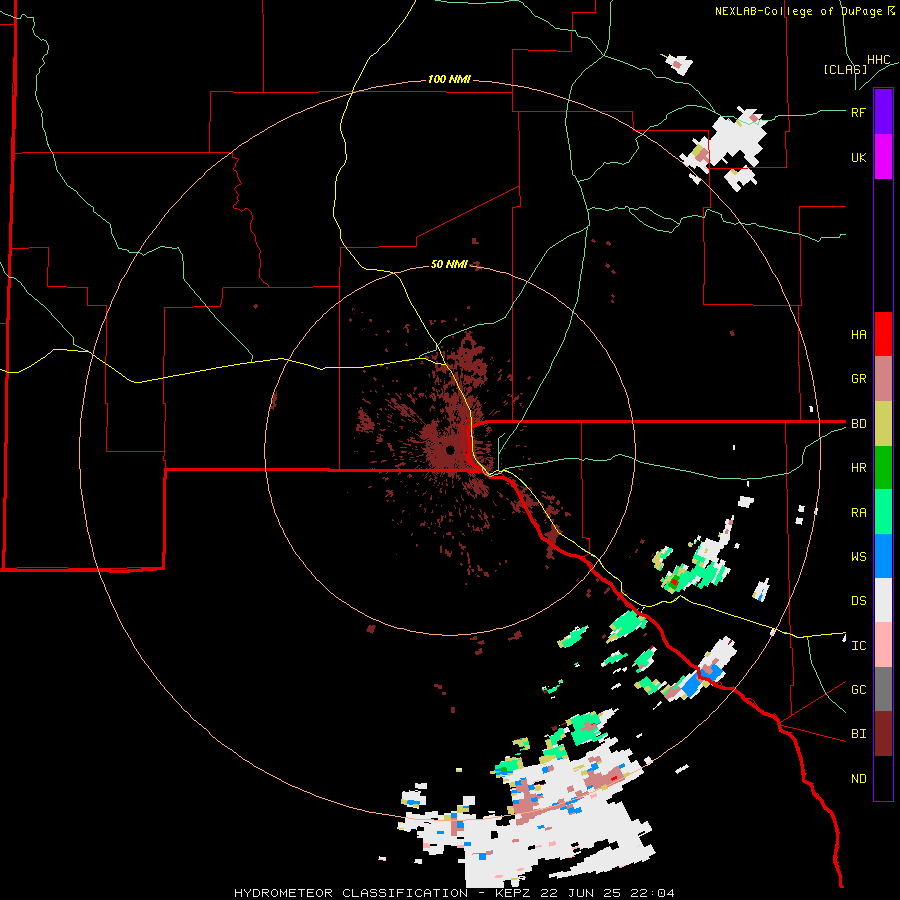Screen dimensions: 900x900
Task: Click the IC legend label
Action: click(x=859, y=646)
